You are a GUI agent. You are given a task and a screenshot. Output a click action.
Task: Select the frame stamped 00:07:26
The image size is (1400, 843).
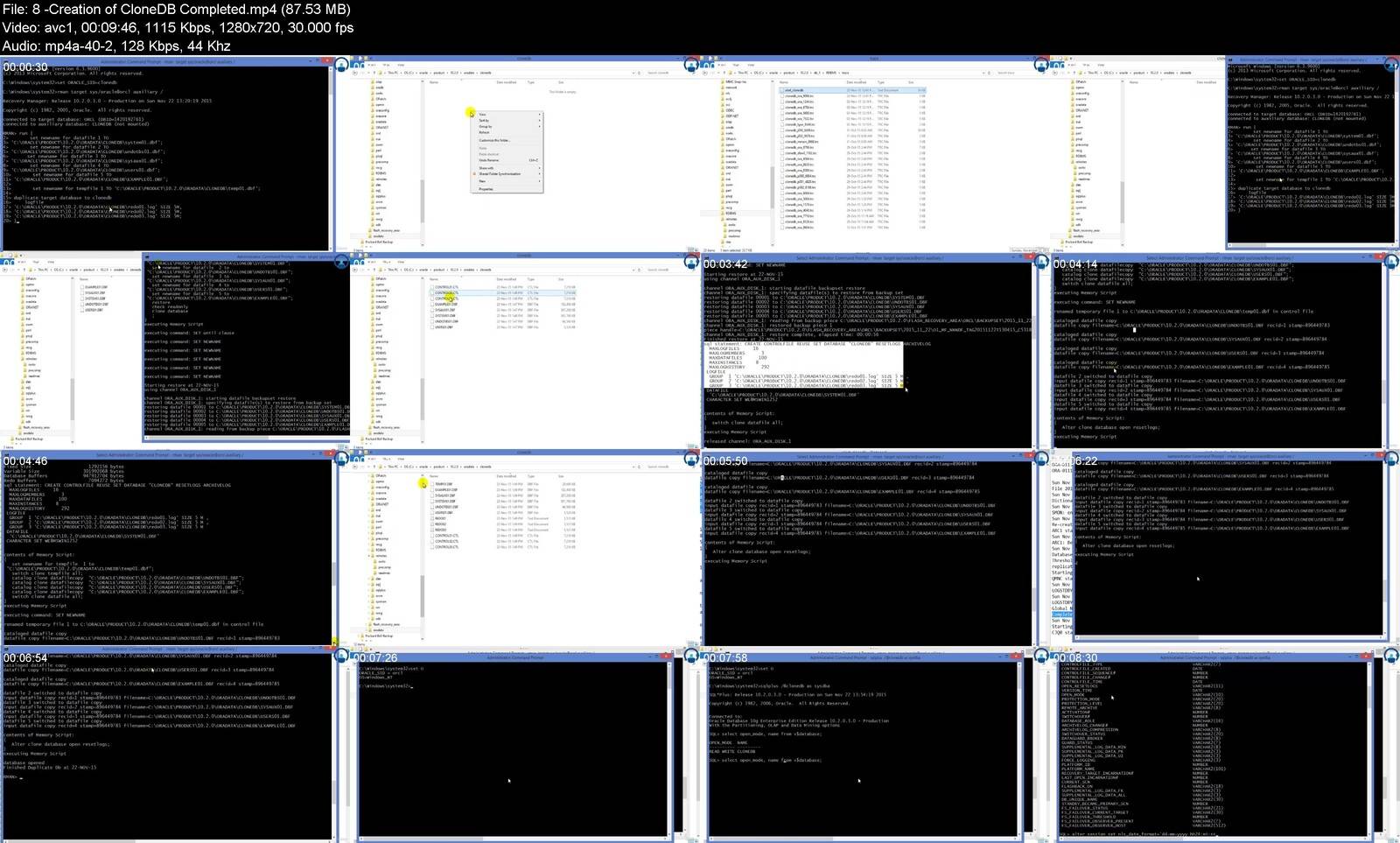[523, 746]
